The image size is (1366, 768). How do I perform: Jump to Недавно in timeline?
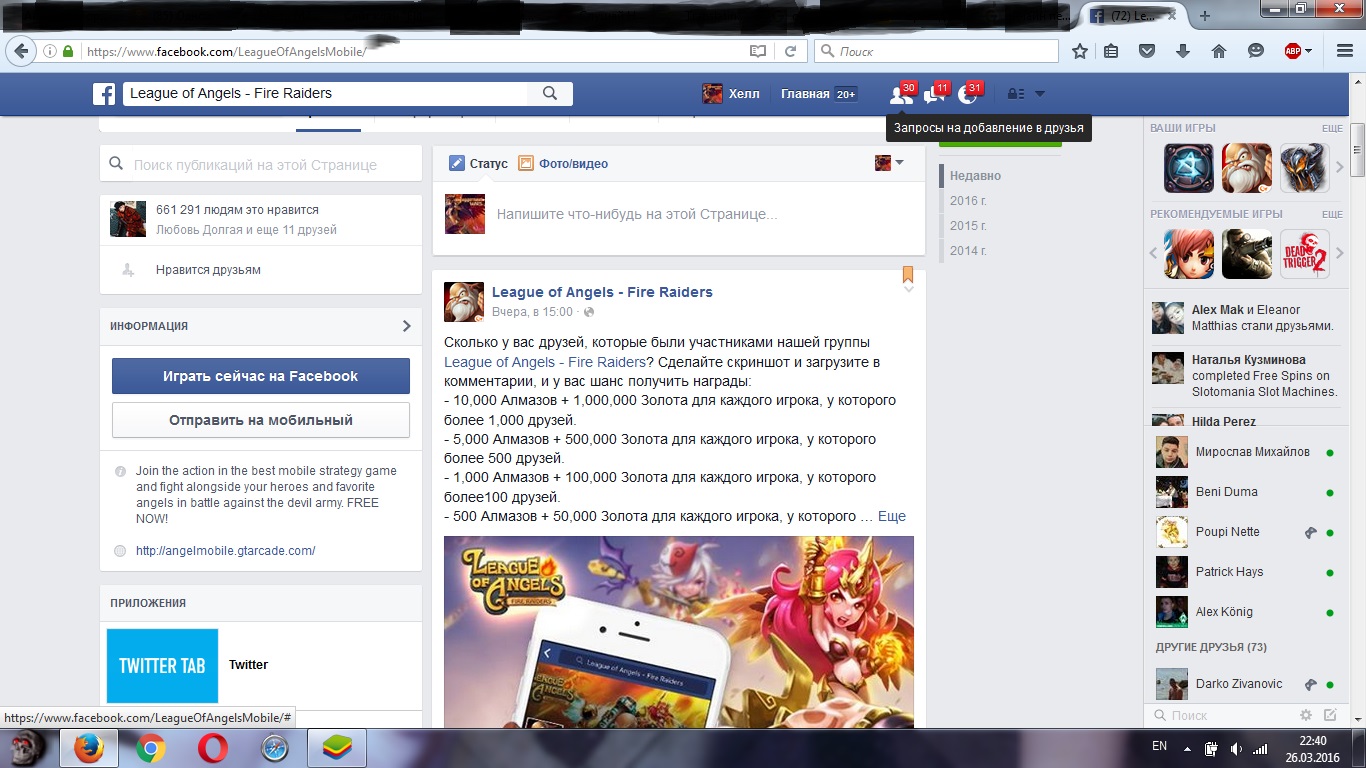click(975, 176)
